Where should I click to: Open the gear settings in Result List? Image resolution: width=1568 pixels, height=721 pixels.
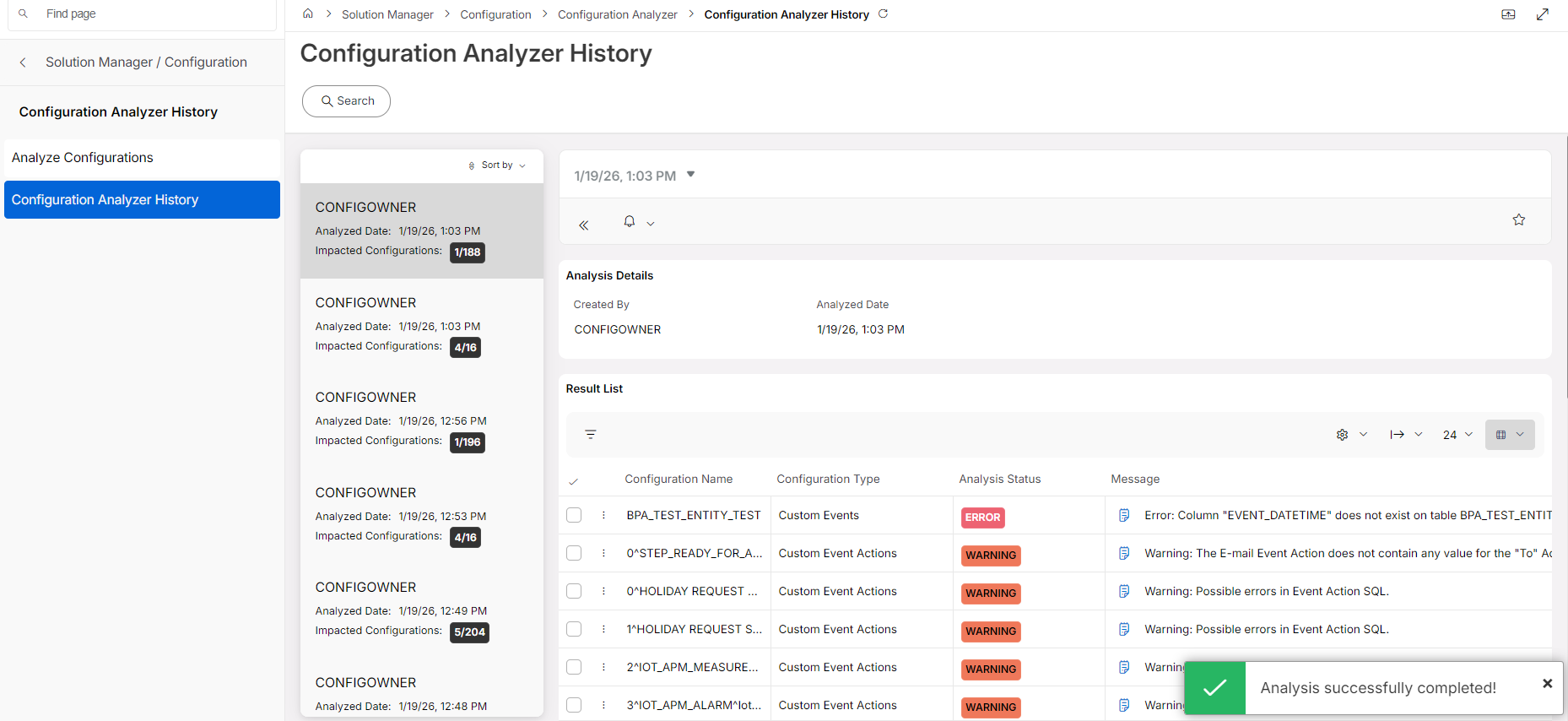pos(1342,435)
